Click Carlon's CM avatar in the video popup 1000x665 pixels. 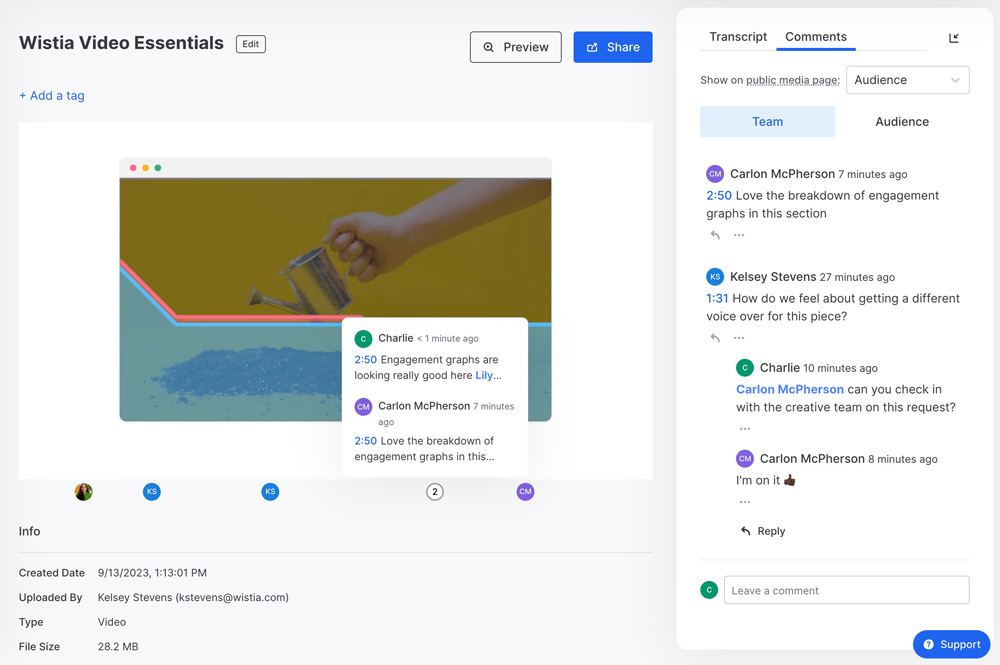tap(364, 406)
